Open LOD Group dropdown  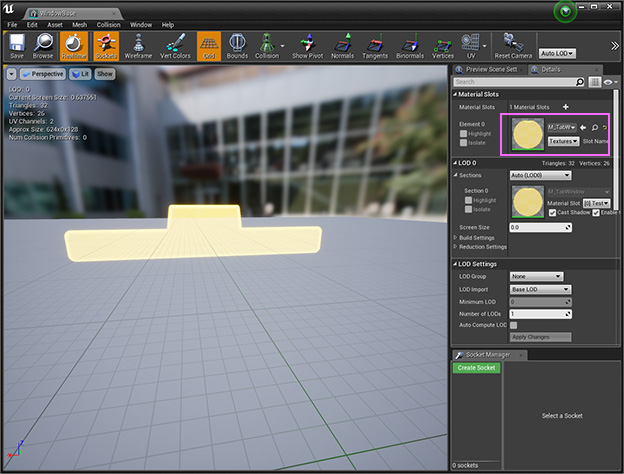pos(536,276)
